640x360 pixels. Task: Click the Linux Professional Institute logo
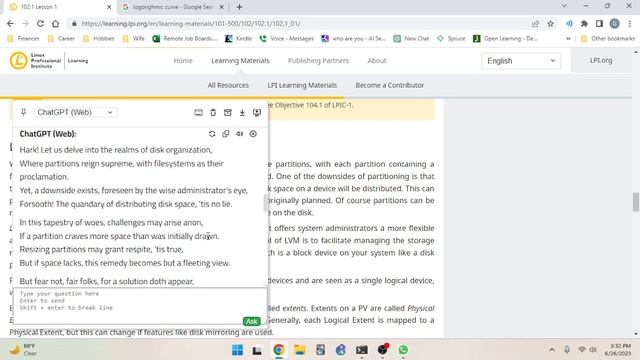coord(49,60)
